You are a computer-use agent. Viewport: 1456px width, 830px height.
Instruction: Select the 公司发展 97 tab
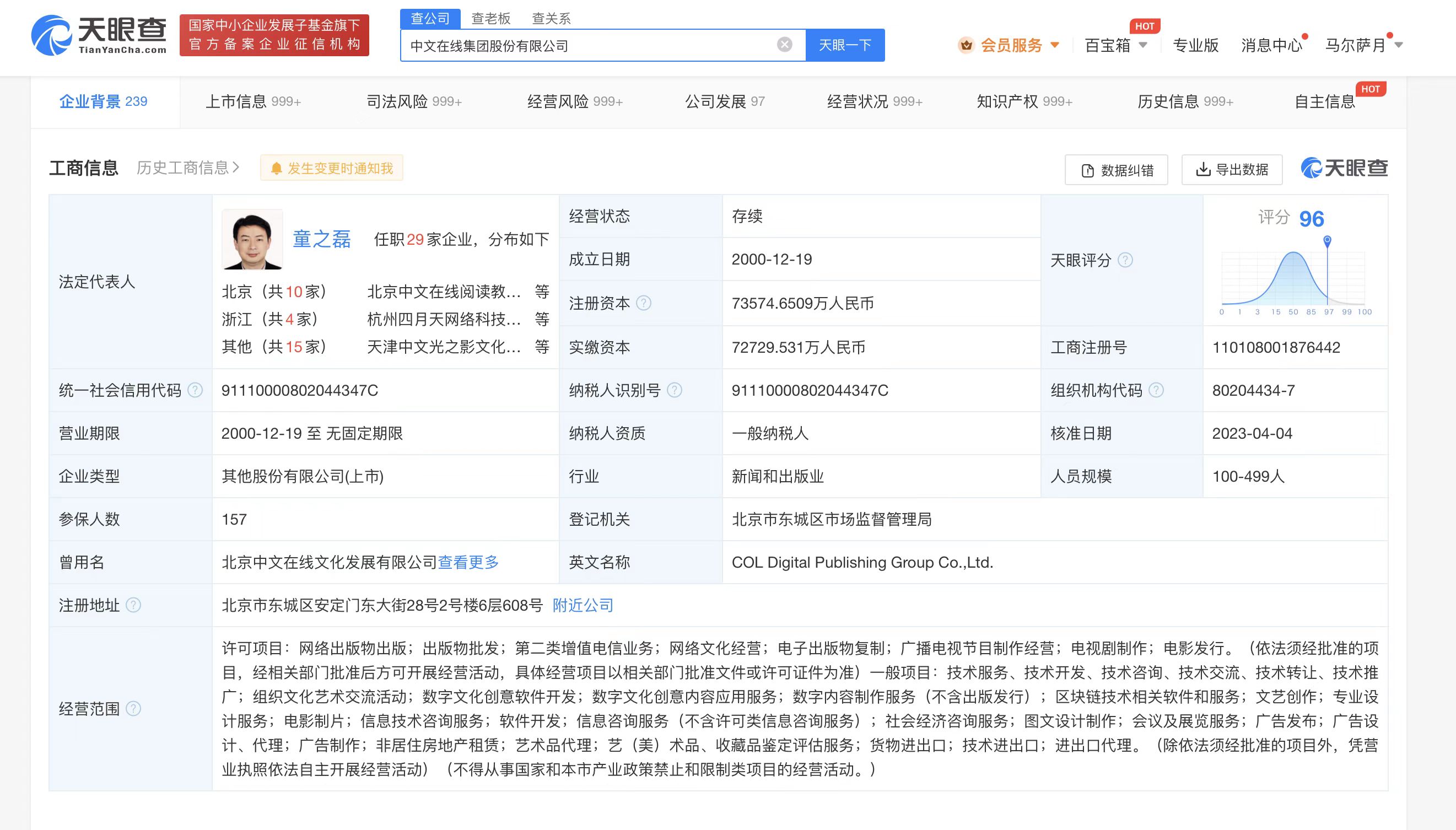pyautogui.click(x=725, y=101)
